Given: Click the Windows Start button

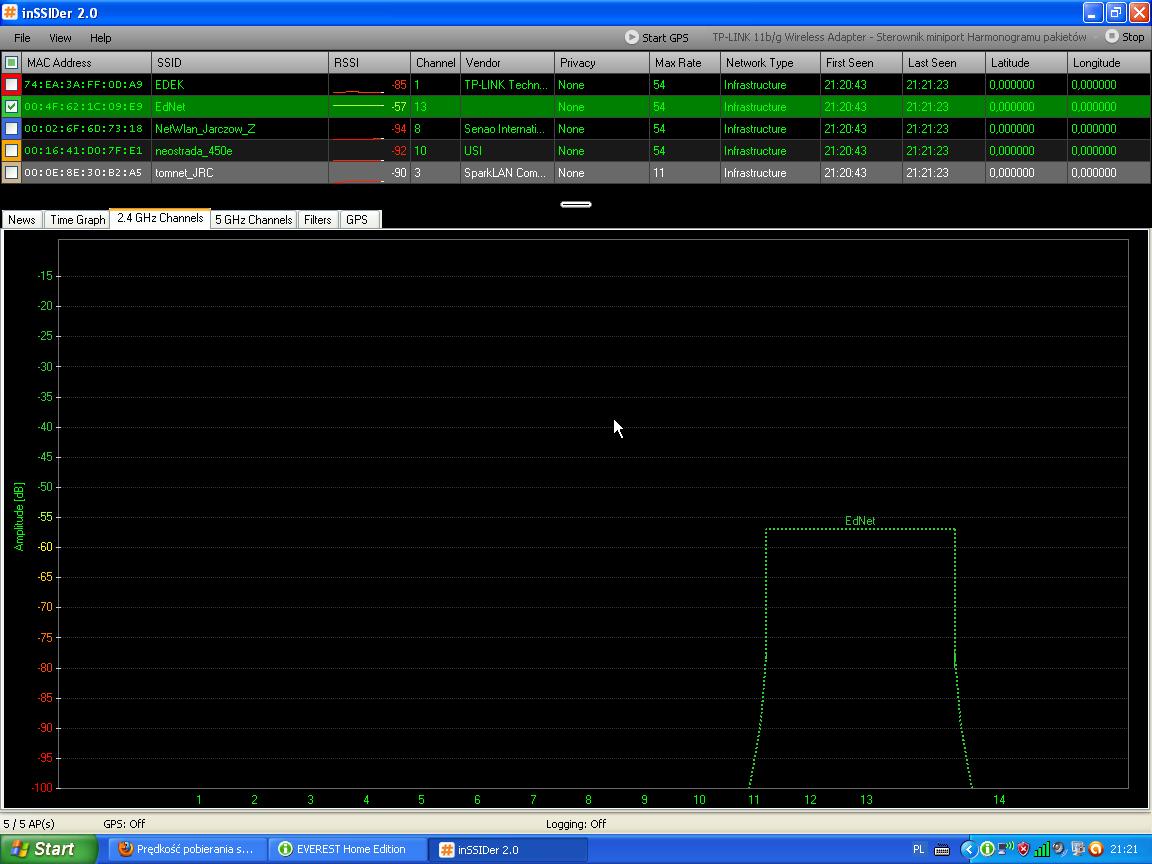Looking at the screenshot, I should click(48, 849).
